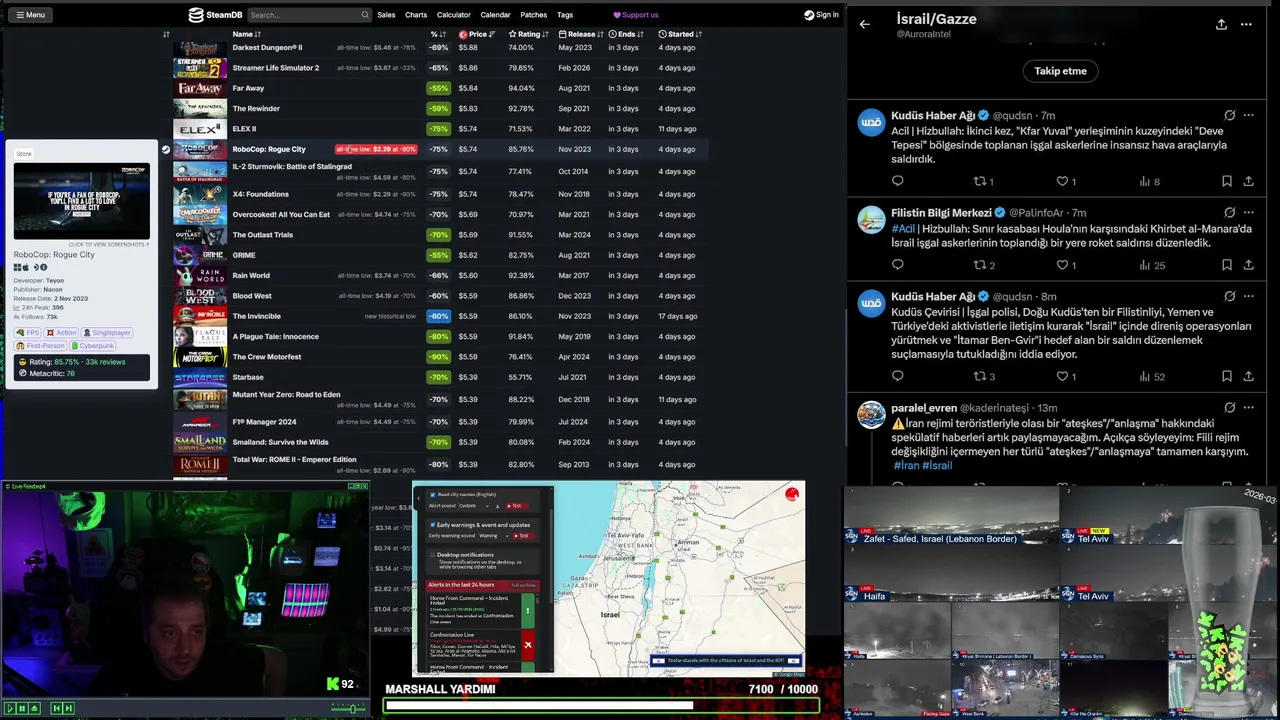The image size is (1280, 720).
Task: Open the Patches menu item
Action: (x=534, y=15)
